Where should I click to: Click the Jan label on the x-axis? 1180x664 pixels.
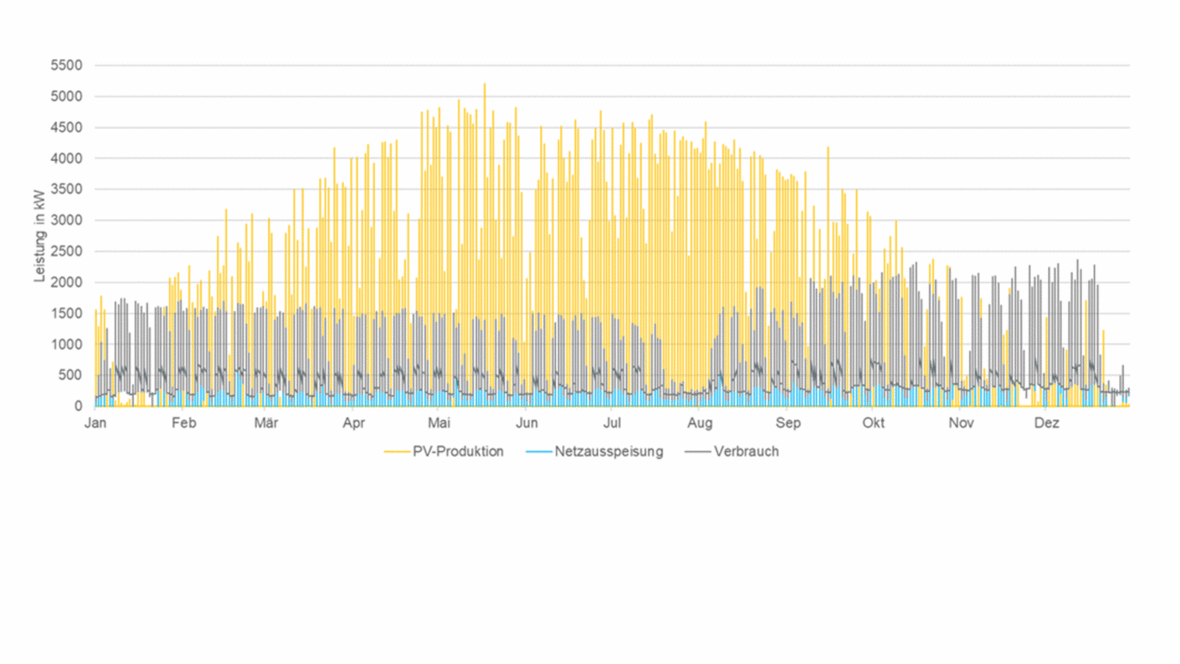pyautogui.click(x=96, y=423)
